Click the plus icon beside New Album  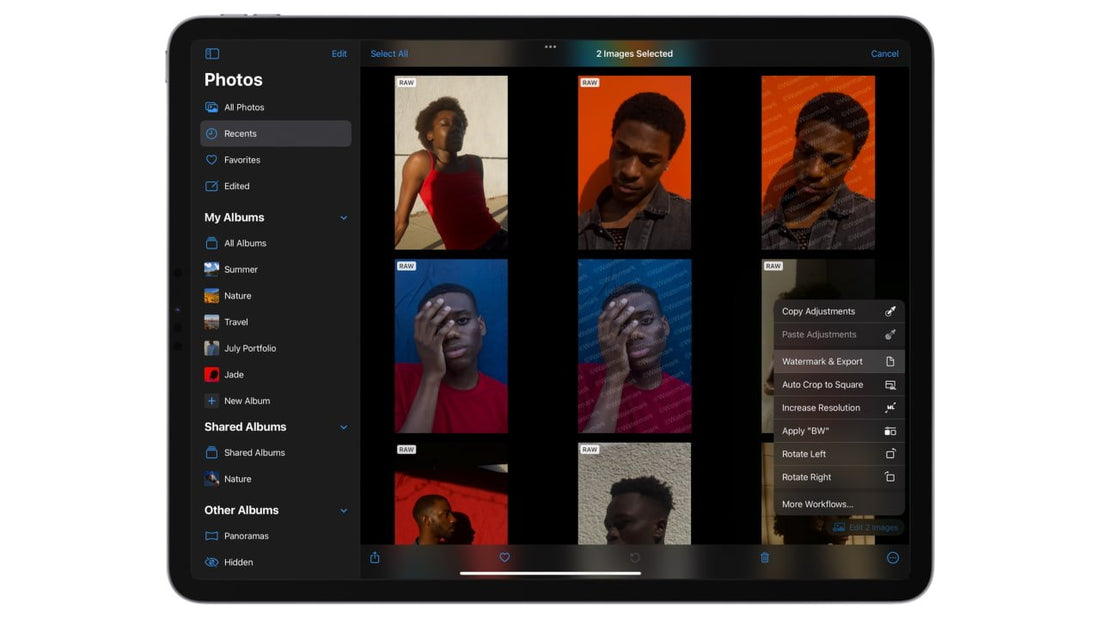pyautogui.click(x=211, y=401)
